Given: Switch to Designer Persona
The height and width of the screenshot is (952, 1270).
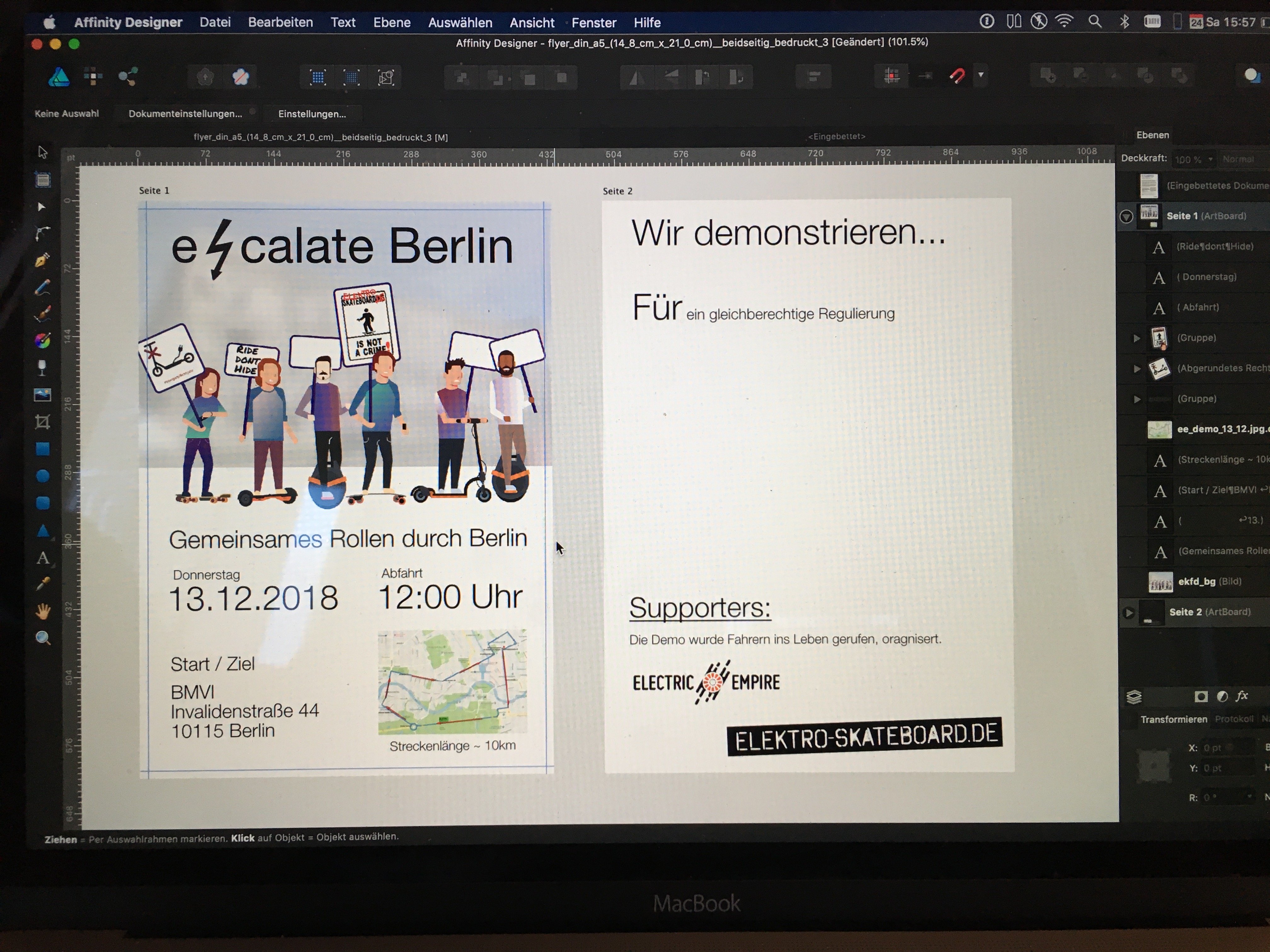Looking at the screenshot, I should [59, 76].
